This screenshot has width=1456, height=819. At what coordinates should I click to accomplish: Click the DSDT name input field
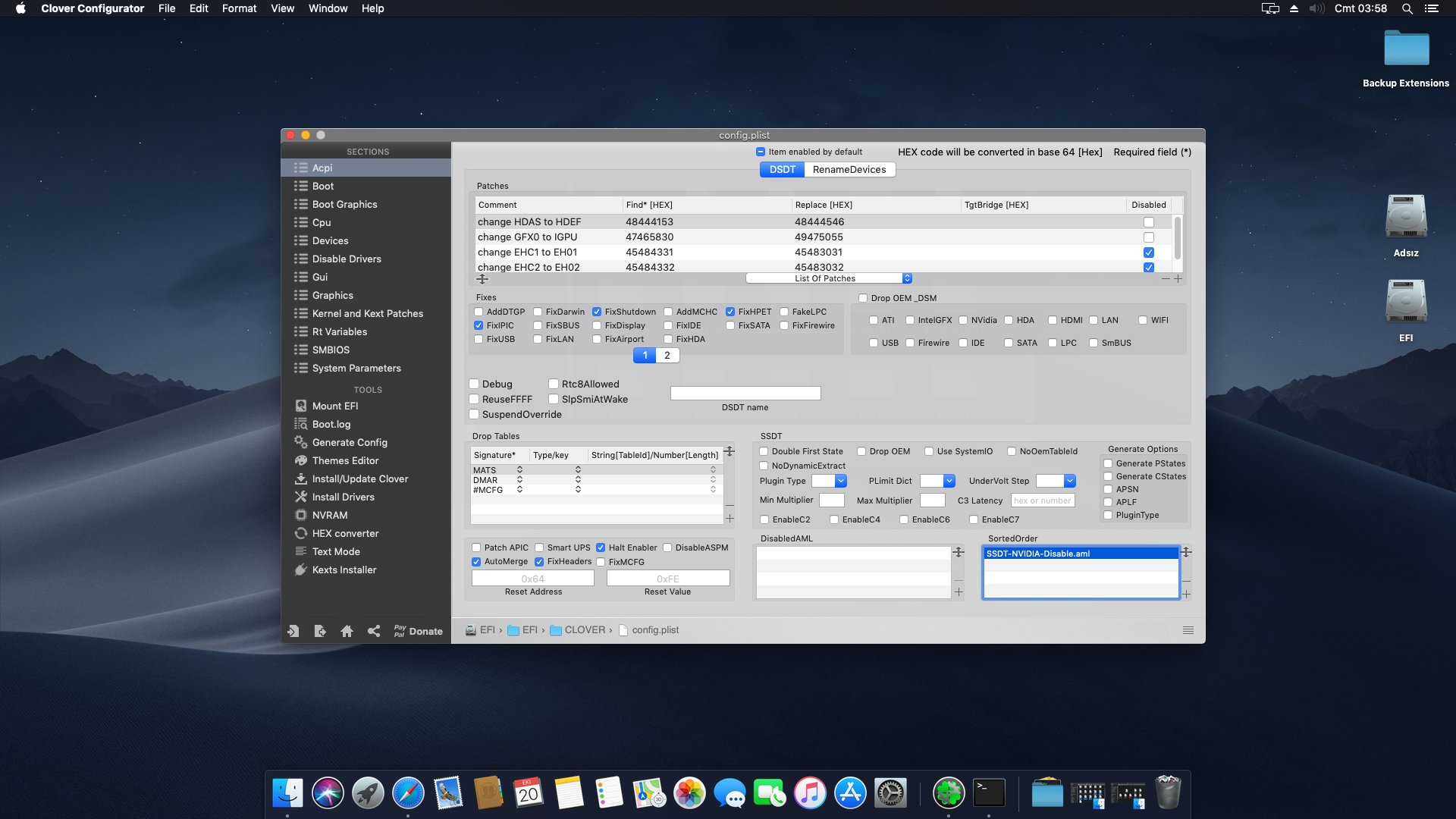click(x=745, y=393)
